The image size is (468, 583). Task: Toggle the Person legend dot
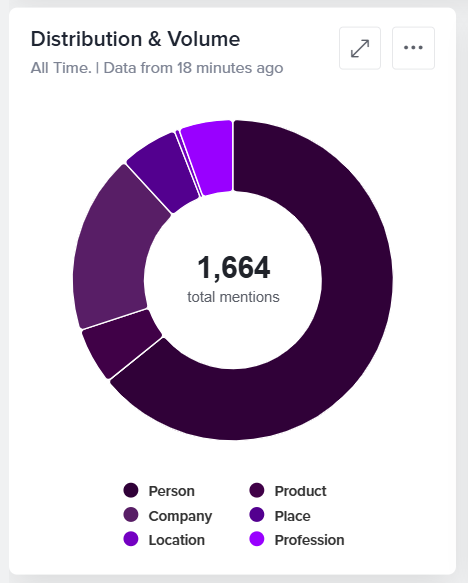coord(131,490)
